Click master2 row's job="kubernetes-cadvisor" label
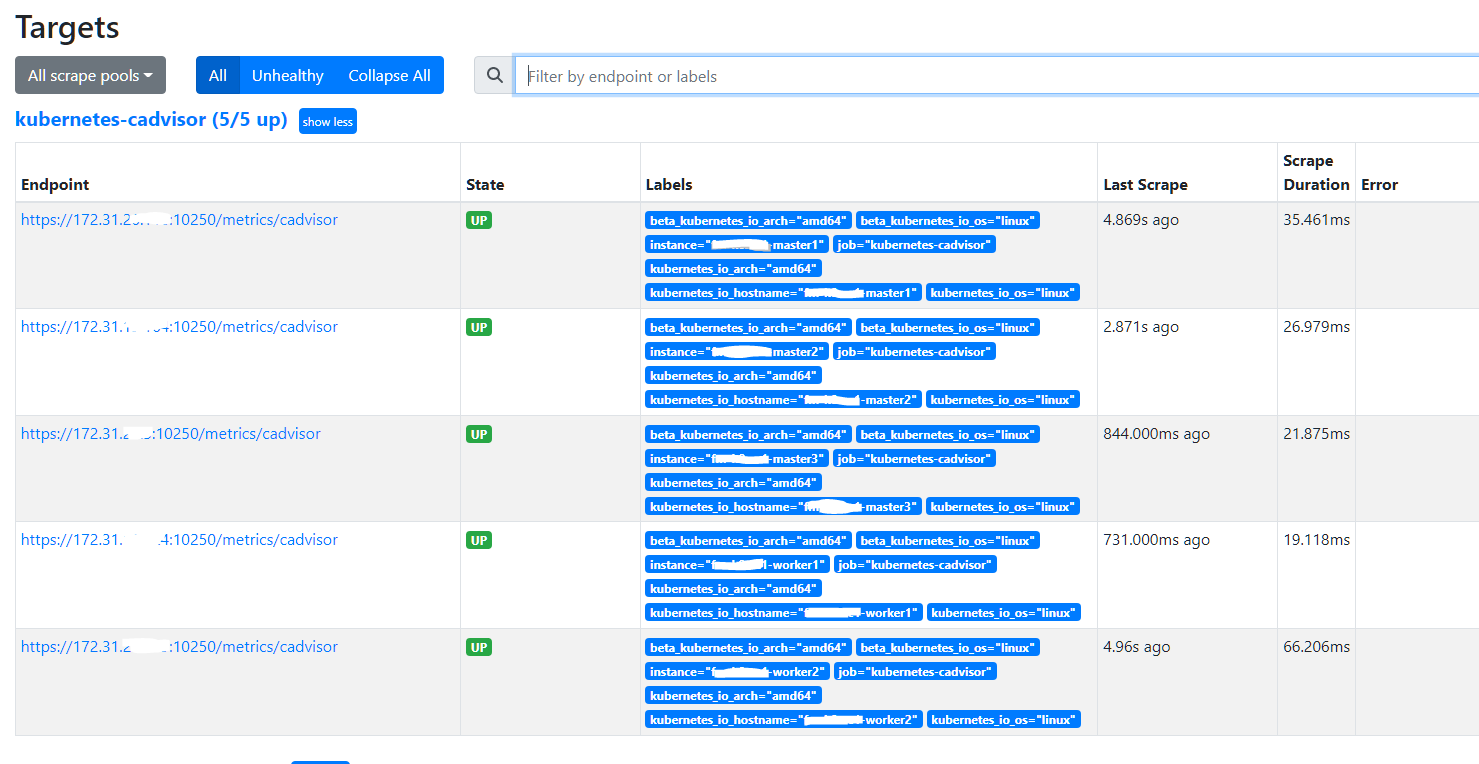The width and height of the screenshot is (1479, 764). (x=914, y=352)
